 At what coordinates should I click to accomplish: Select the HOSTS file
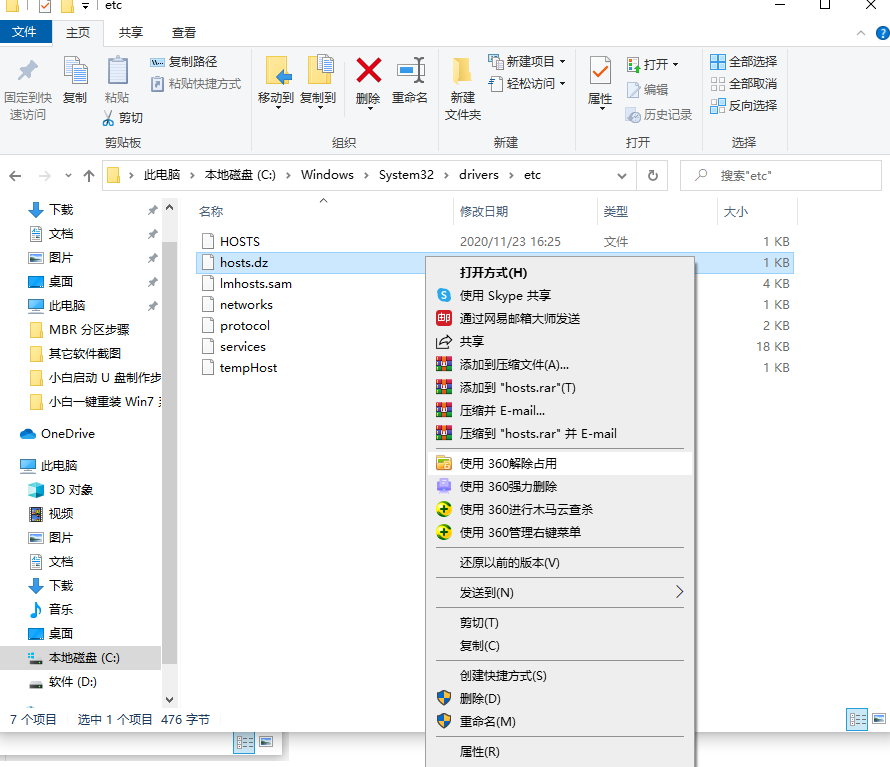click(x=240, y=242)
